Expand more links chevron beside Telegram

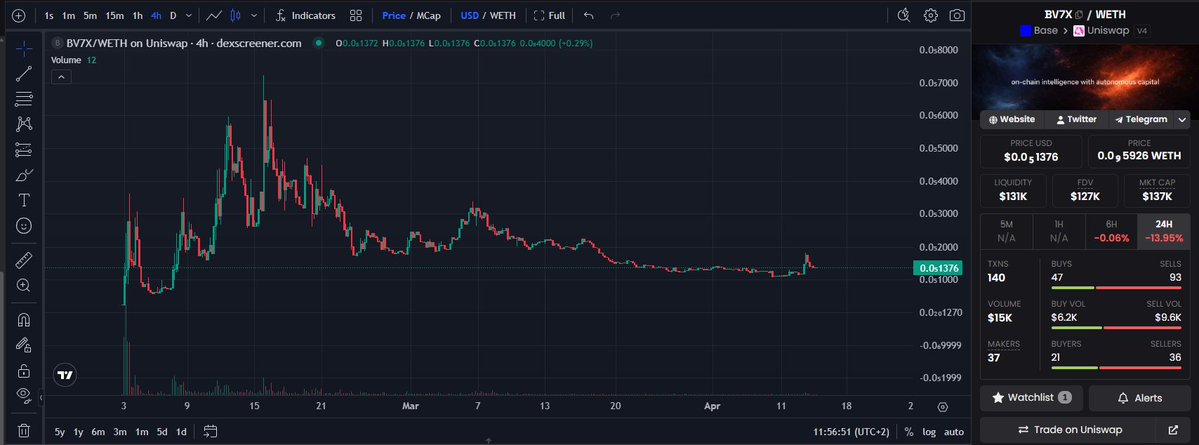click(1183, 119)
